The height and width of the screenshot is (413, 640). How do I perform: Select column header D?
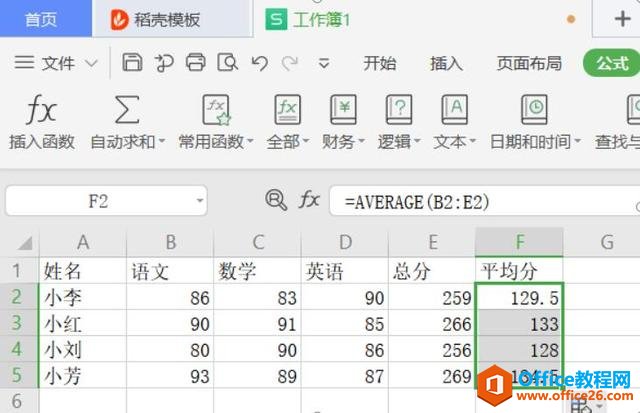(x=345, y=242)
